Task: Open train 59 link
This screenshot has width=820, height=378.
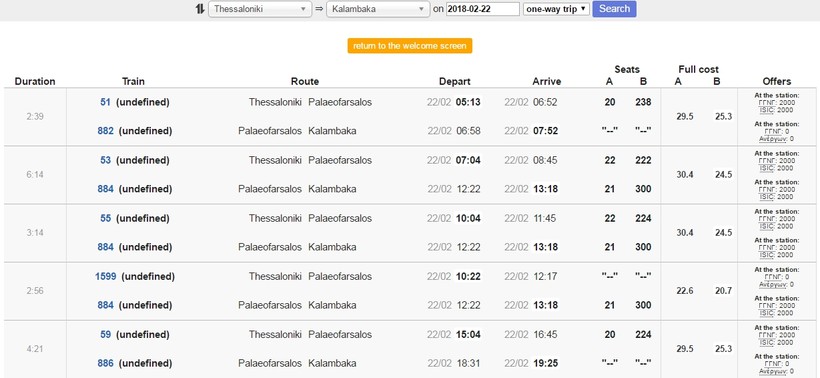Action: (106, 335)
